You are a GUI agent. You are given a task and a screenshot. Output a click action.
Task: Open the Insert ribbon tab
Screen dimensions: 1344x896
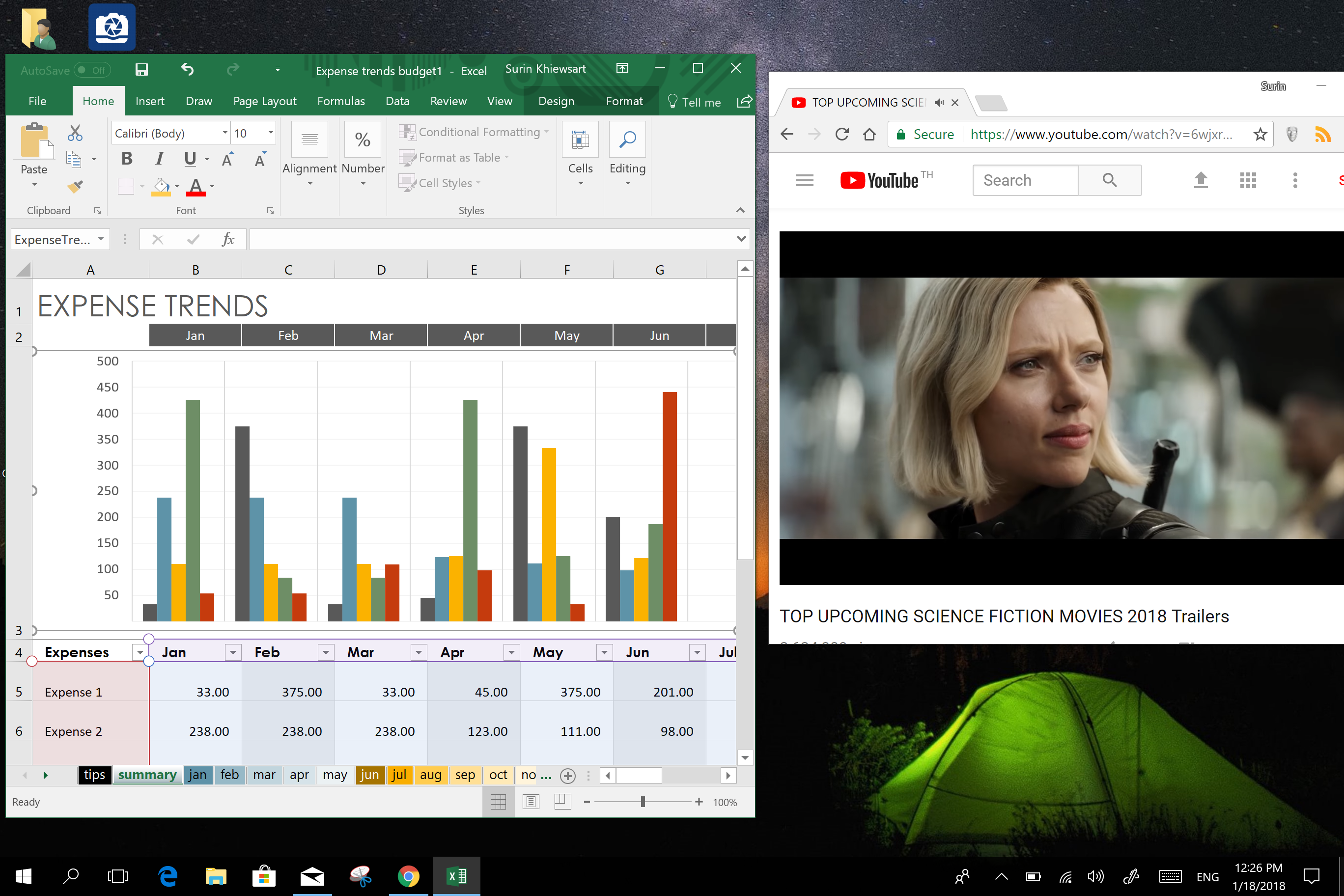click(x=150, y=101)
